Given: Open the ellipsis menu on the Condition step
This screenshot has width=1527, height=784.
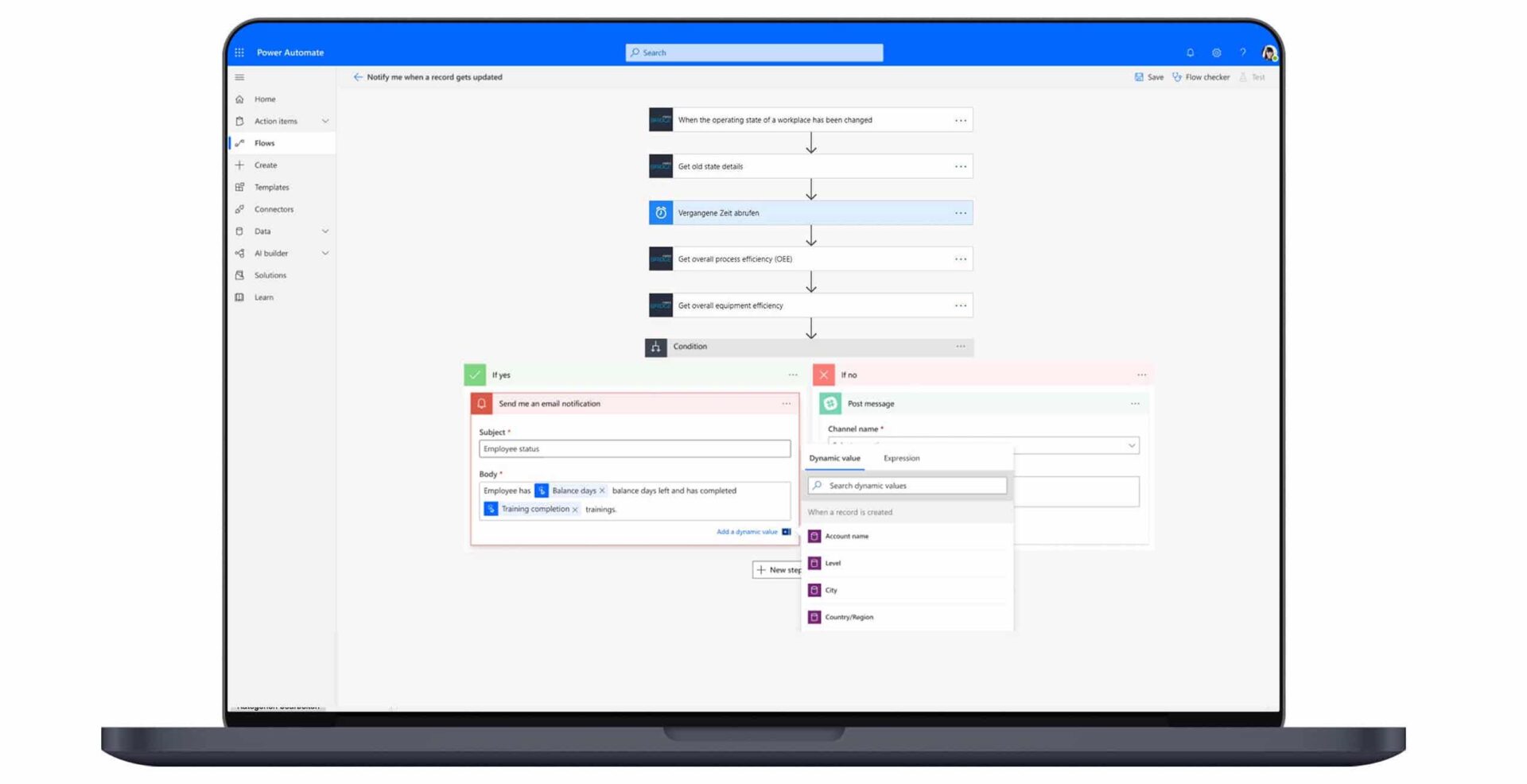Looking at the screenshot, I should tap(960, 347).
